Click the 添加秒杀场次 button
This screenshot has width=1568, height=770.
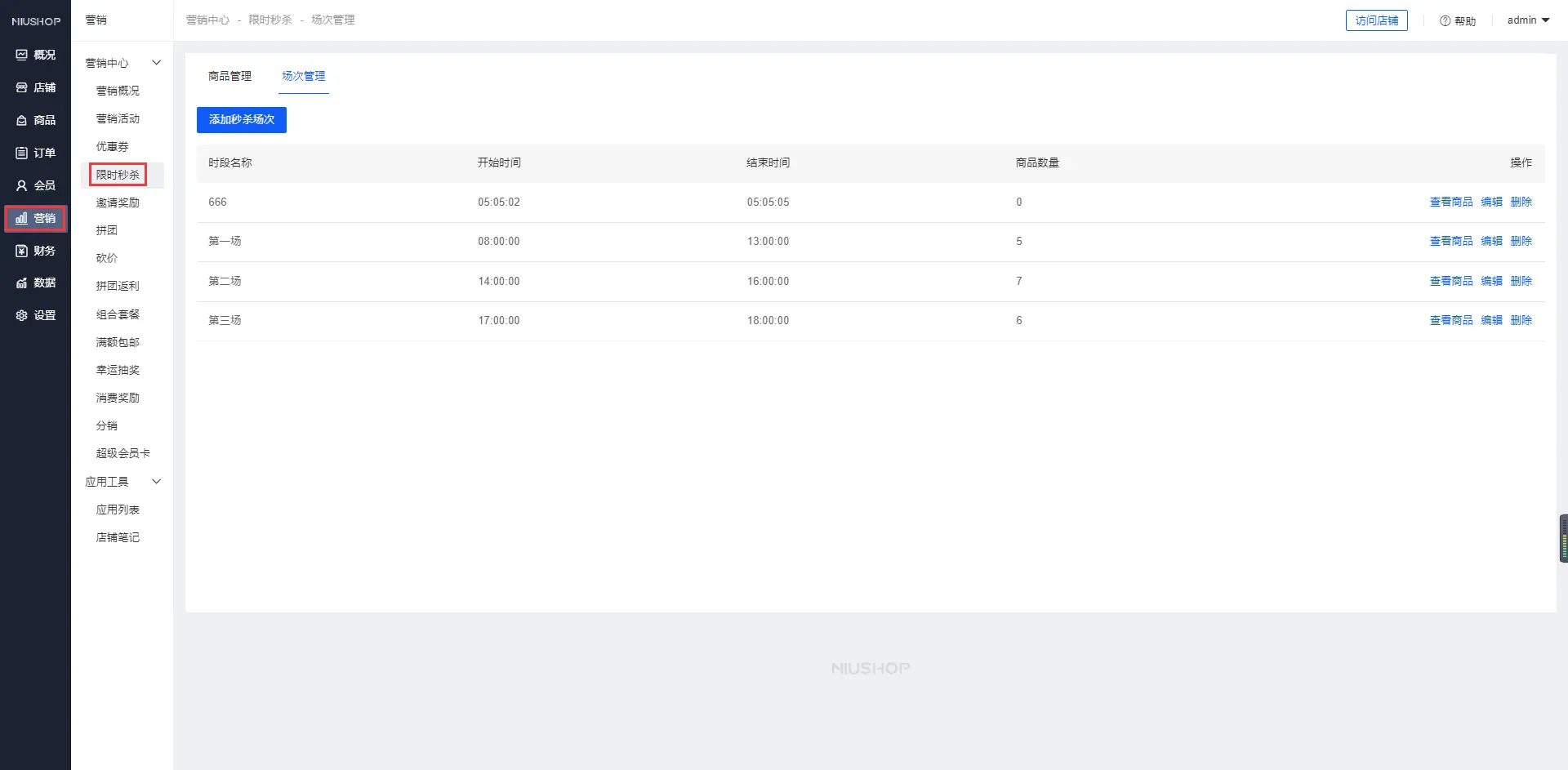241,119
